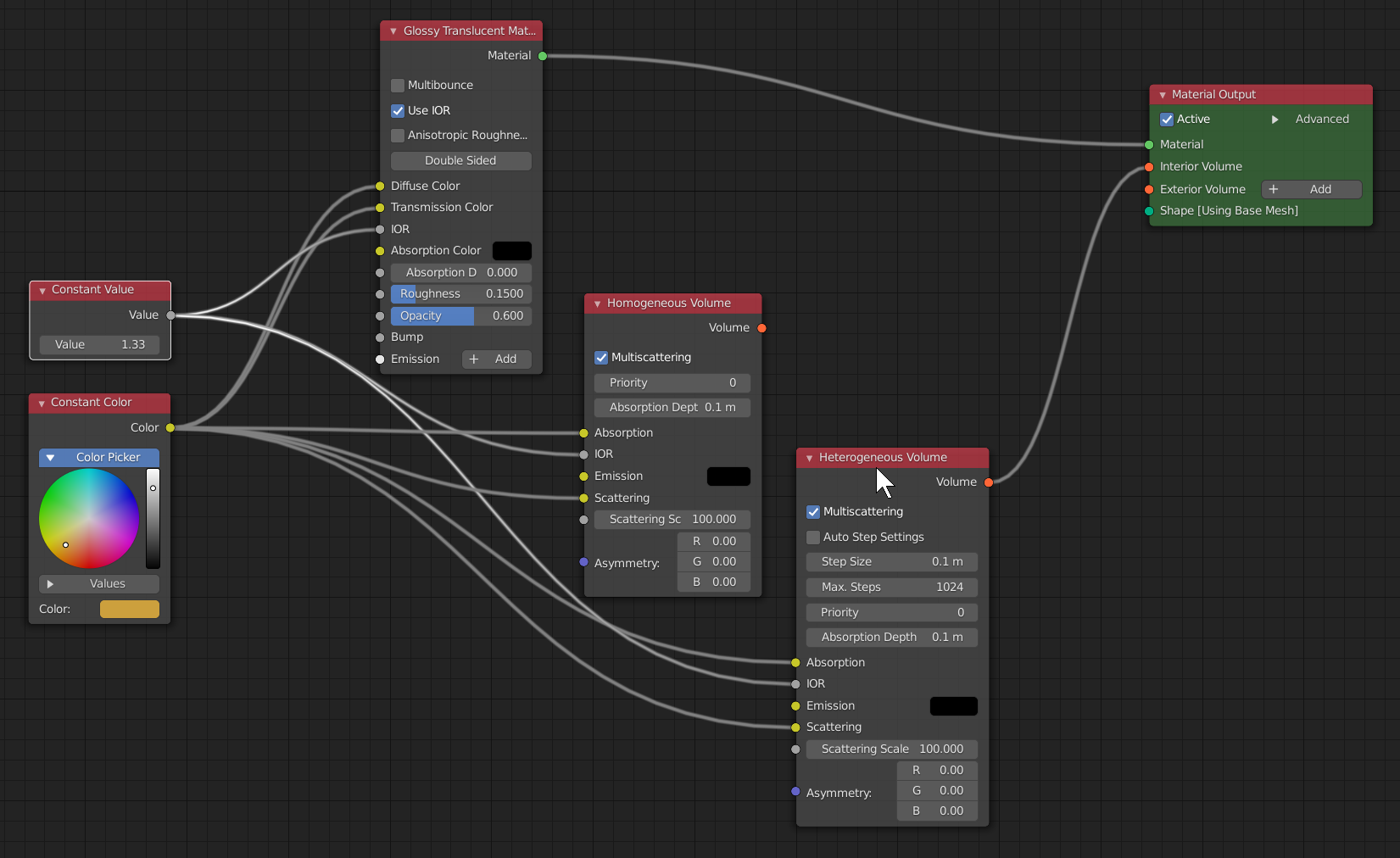1400x858 pixels.
Task: Click the Homogeneous Volume output socket
Action: click(761, 328)
